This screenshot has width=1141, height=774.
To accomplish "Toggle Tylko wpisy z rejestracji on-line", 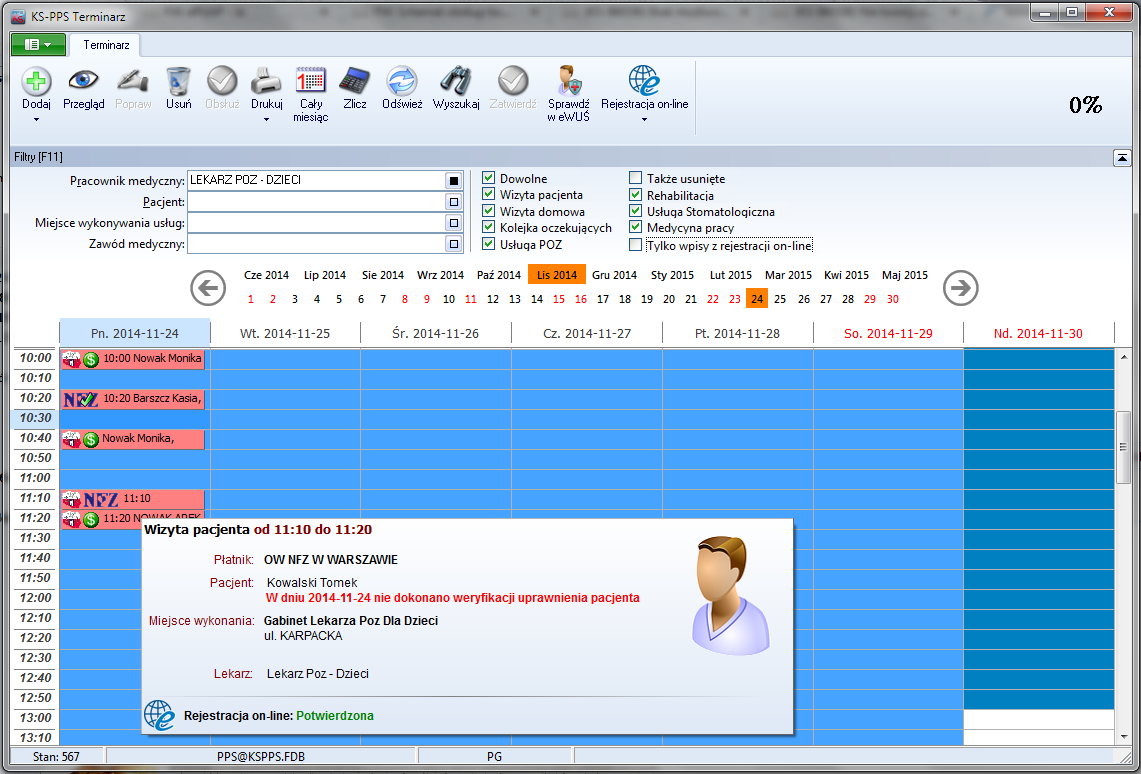I will pyautogui.click(x=636, y=244).
